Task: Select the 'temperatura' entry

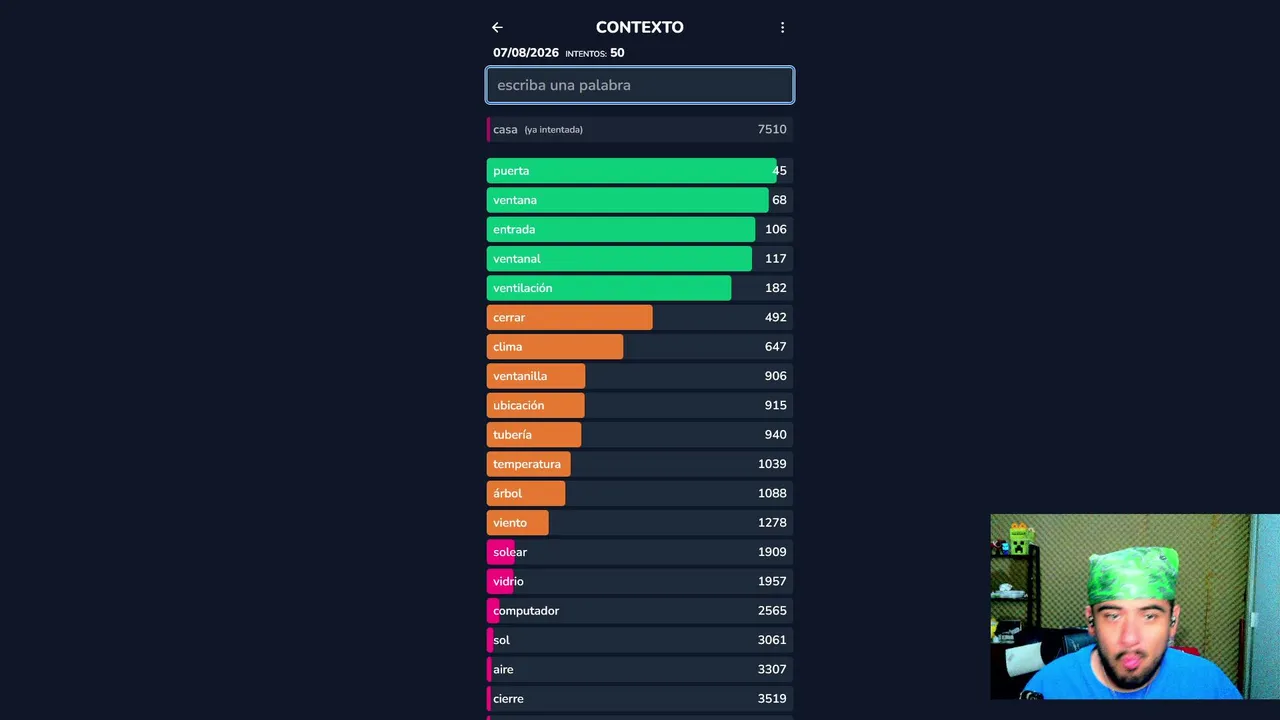Action: (640, 464)
